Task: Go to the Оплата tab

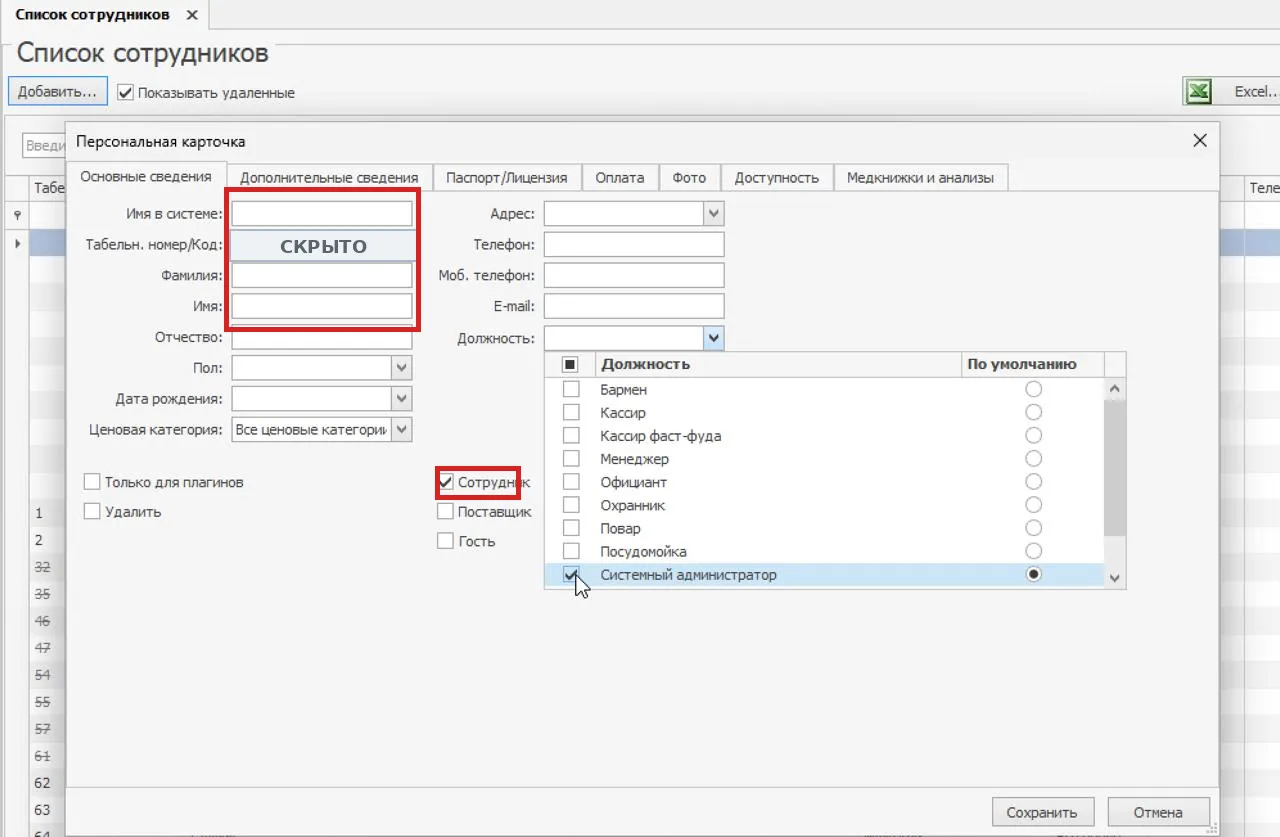Action: 620,178
